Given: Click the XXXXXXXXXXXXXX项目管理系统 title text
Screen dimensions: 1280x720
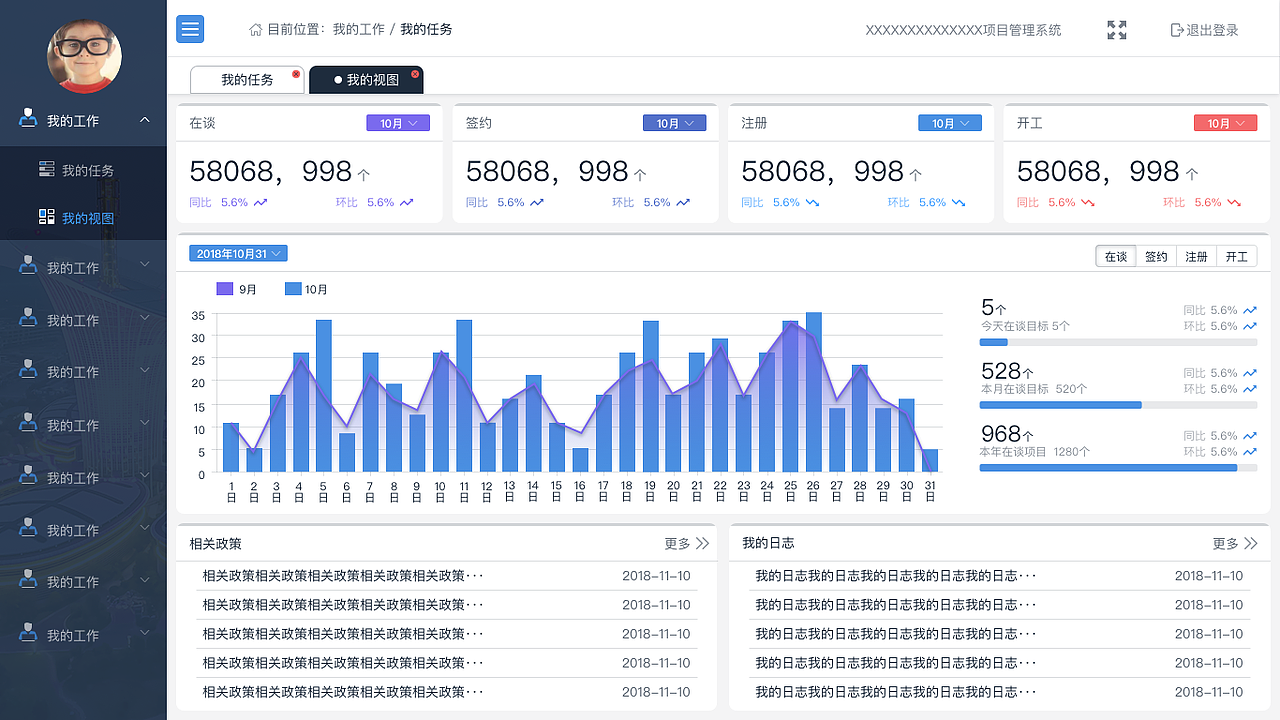Looking at the screenshot, I should [x=964, y=30].
